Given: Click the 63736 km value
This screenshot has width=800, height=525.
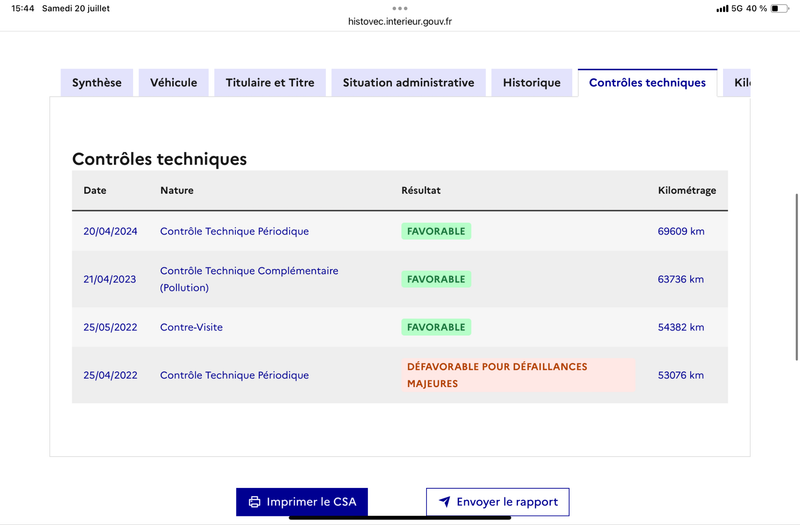Looking at the screenshot, I should [681, 279].
